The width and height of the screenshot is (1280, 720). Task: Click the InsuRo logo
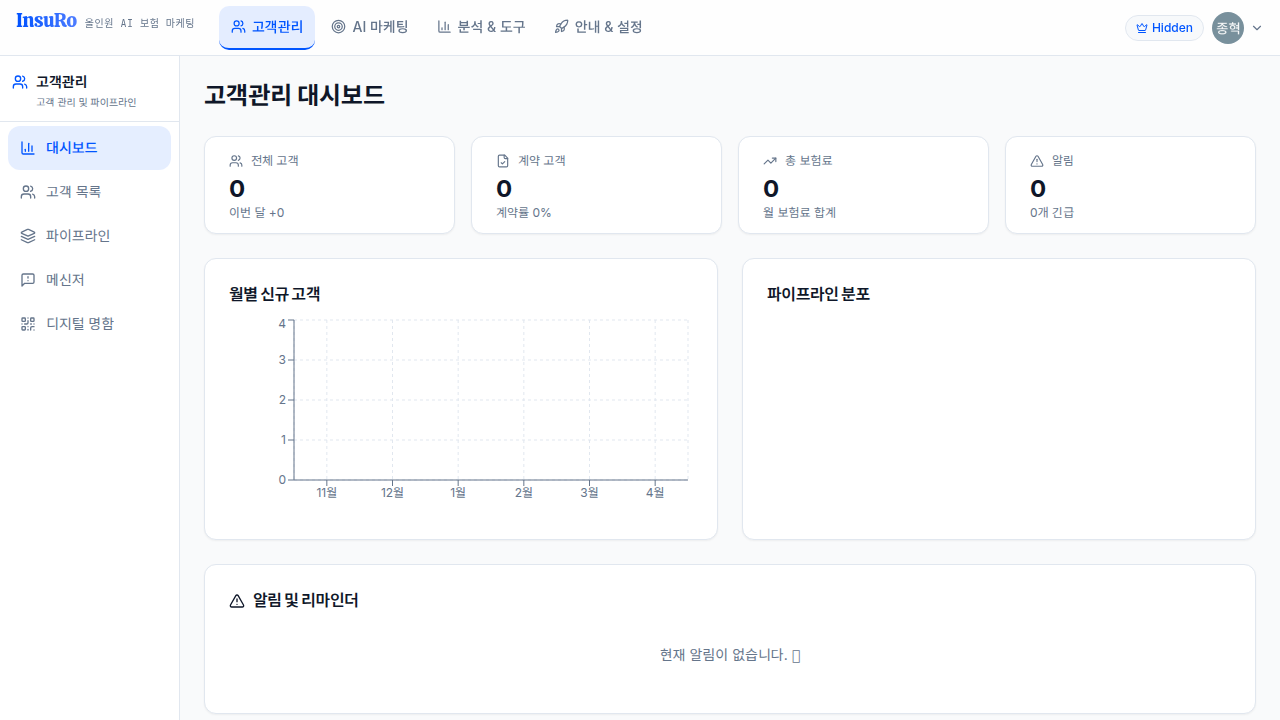click(x=47, y=21)
